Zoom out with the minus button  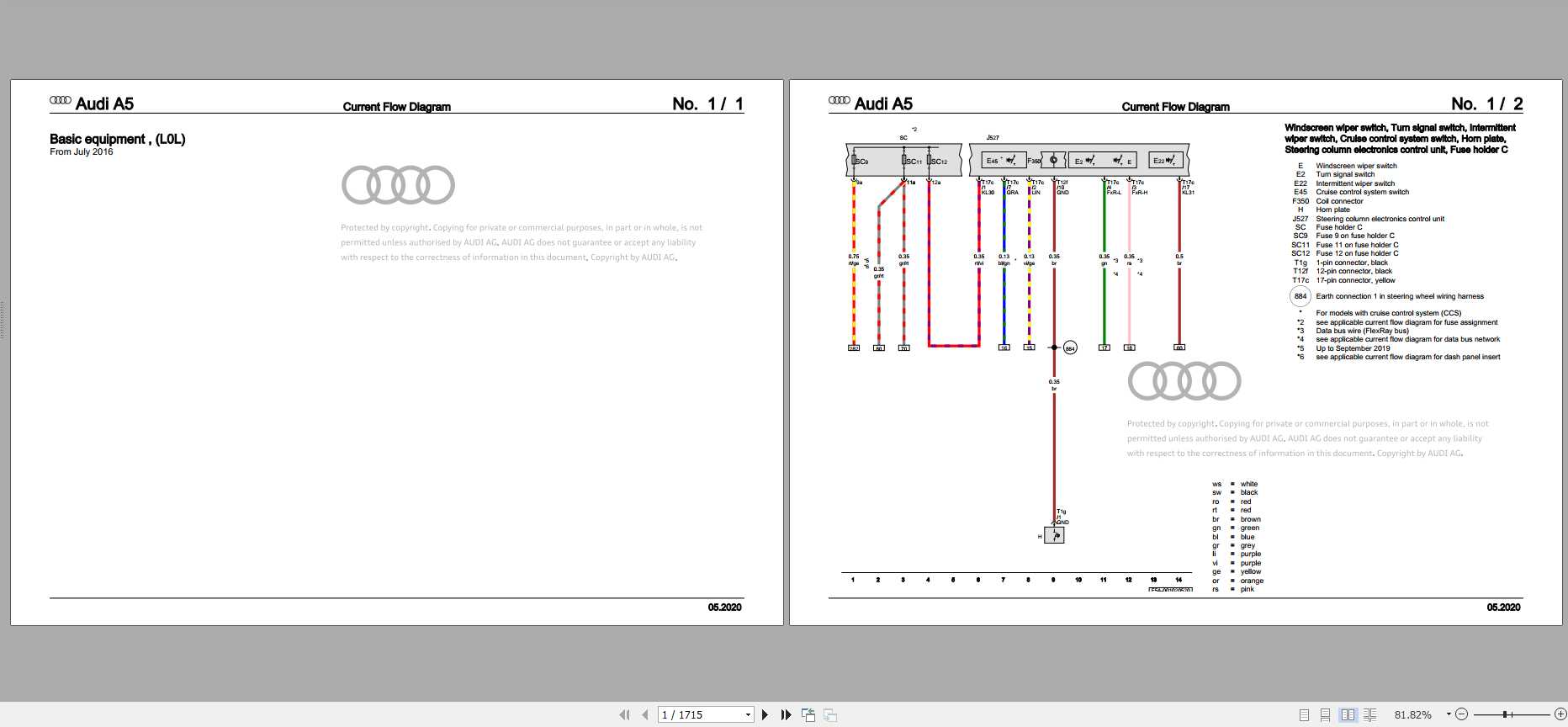[x=1462, y=714]
